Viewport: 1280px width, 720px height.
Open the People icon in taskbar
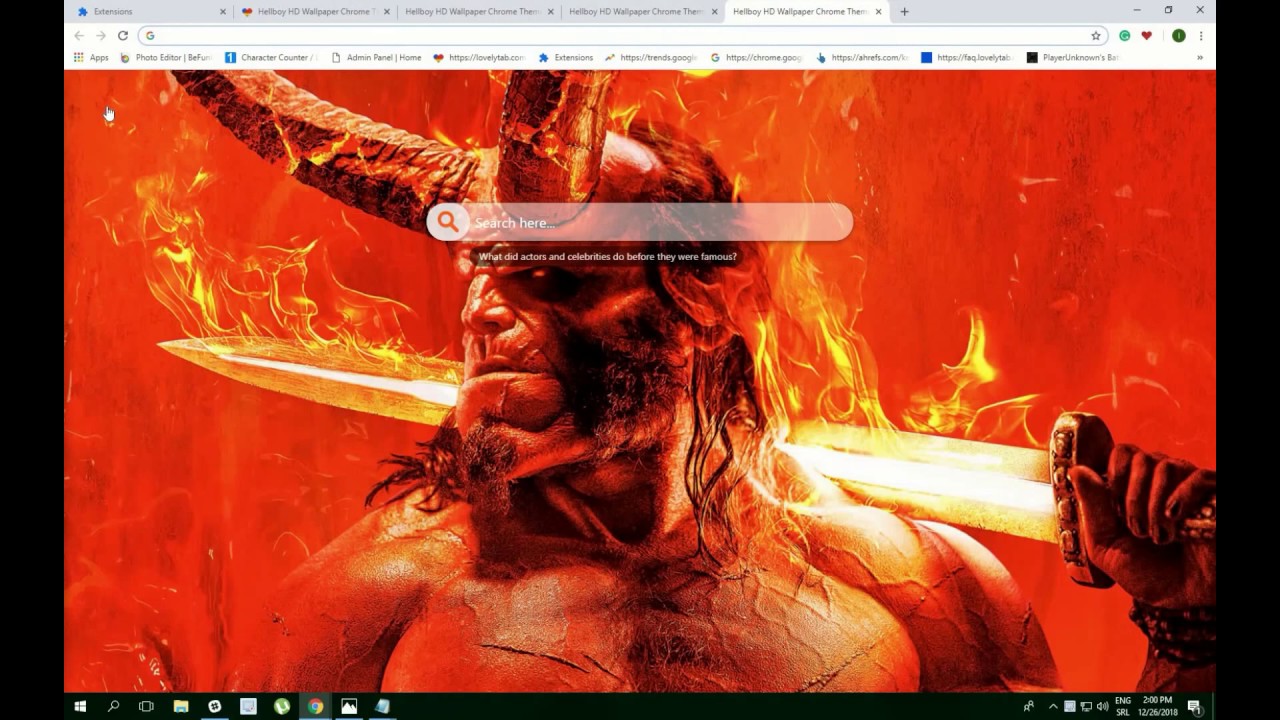[x=1028, y=706]
